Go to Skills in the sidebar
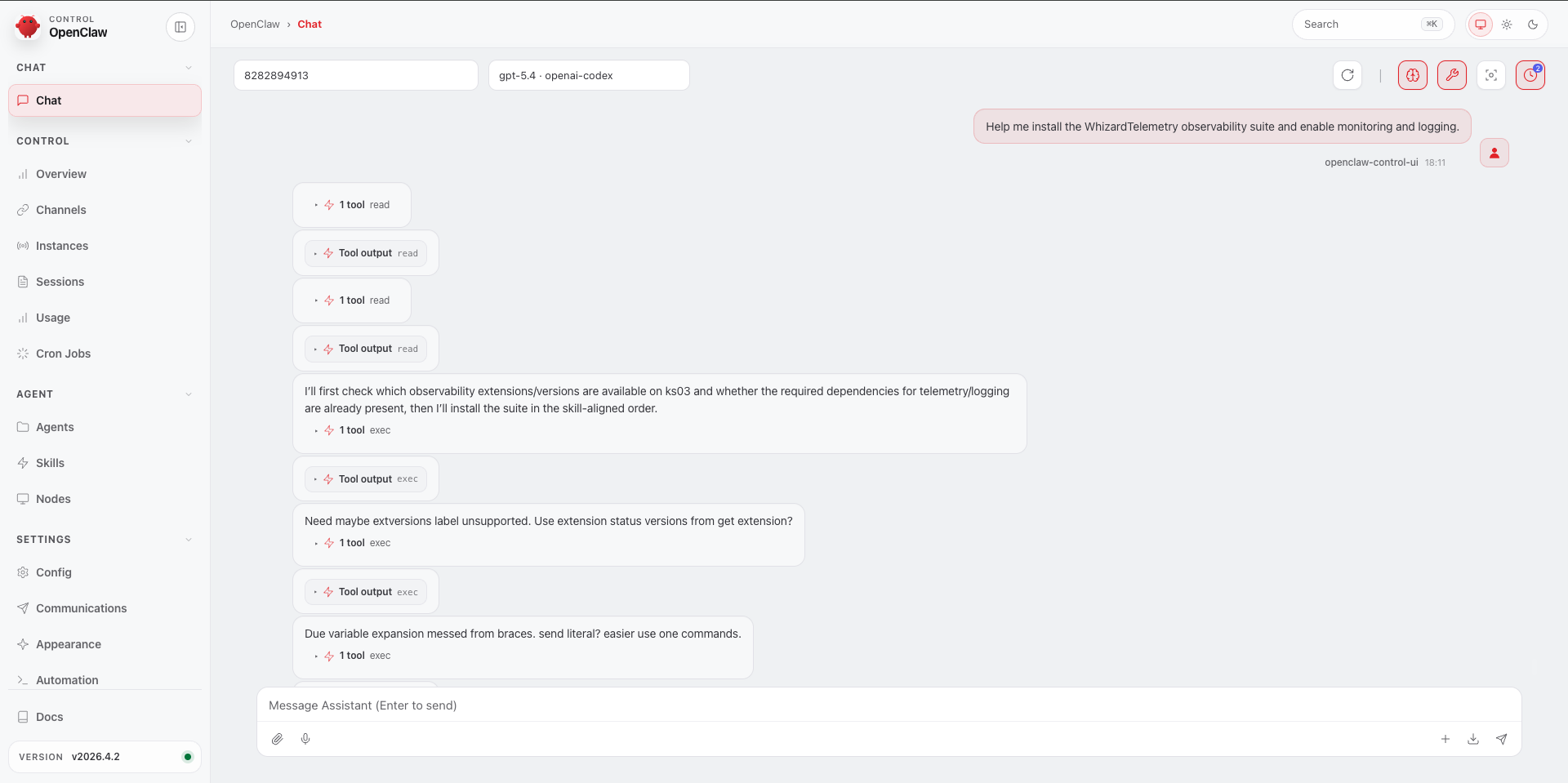 [x=50, y=463]
